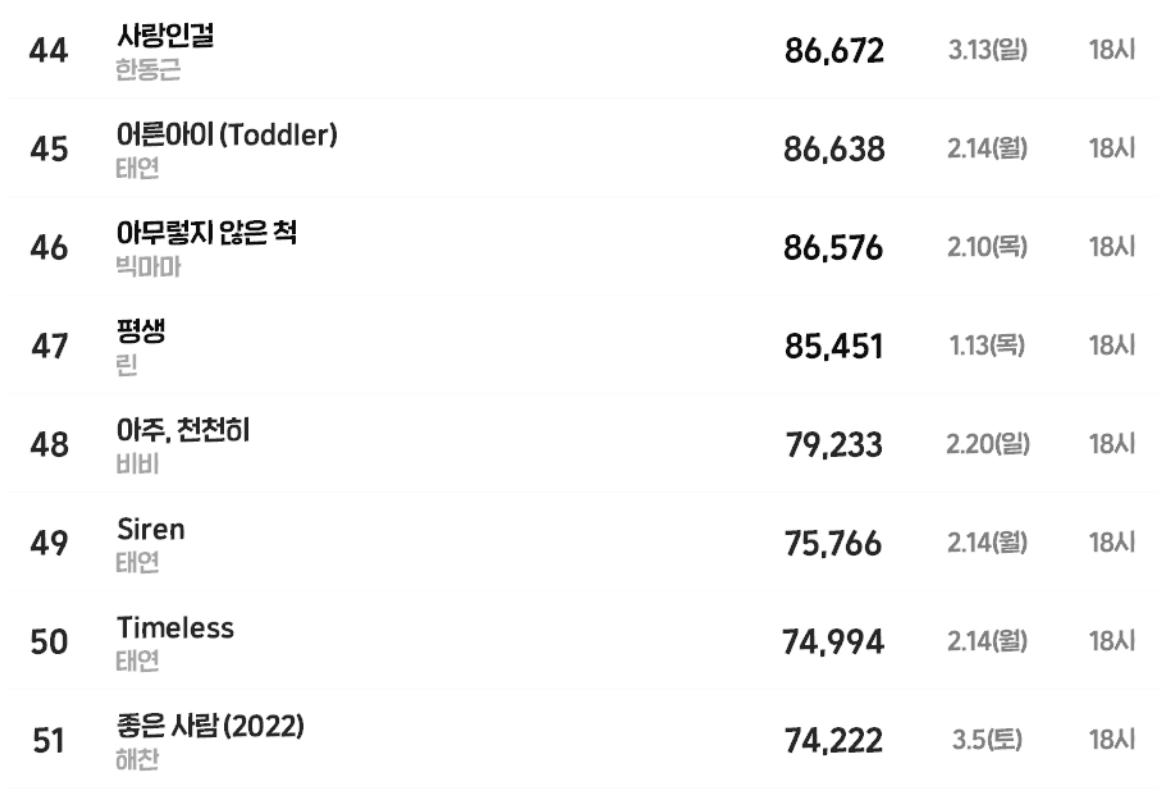Select artist 태연 under Timeless
This screenshot has width=1159, height=792.
(137, 661)
